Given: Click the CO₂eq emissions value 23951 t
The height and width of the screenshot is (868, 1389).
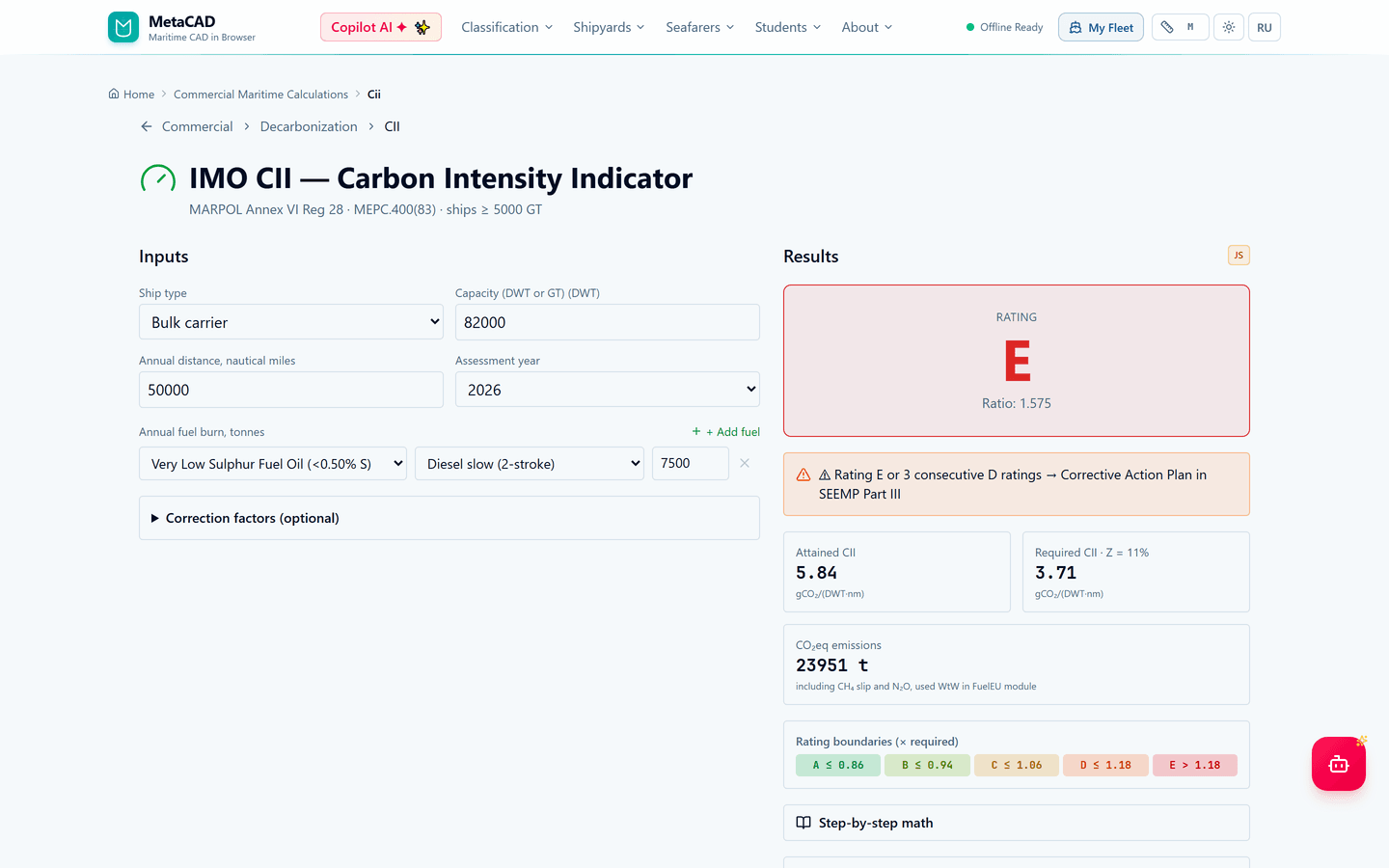Looking at the screenshot, I should [831, 665].
